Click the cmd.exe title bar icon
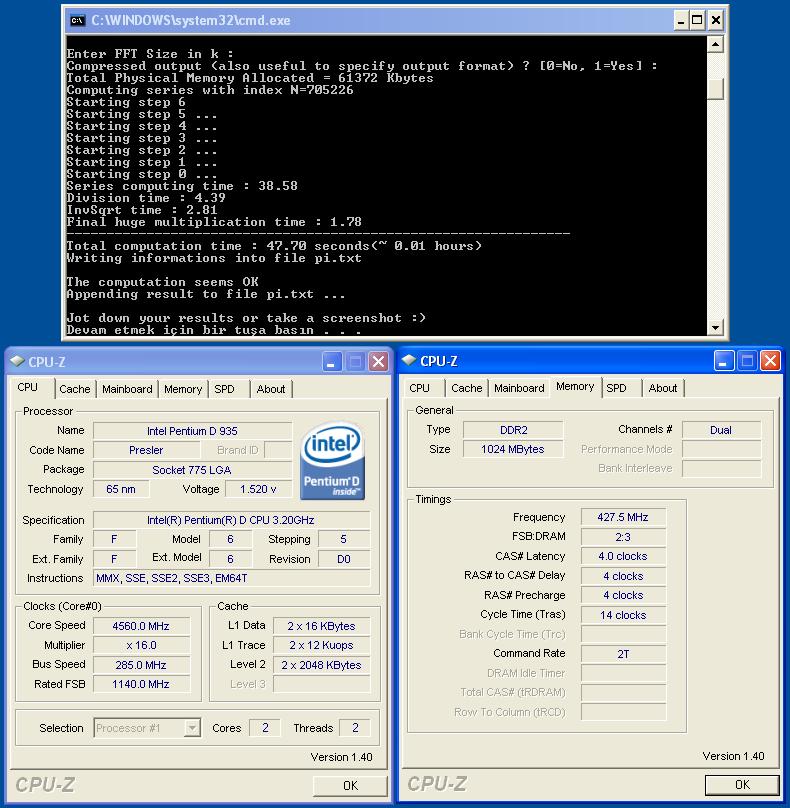This screenshot has width=790, height=808. point(77,20)
